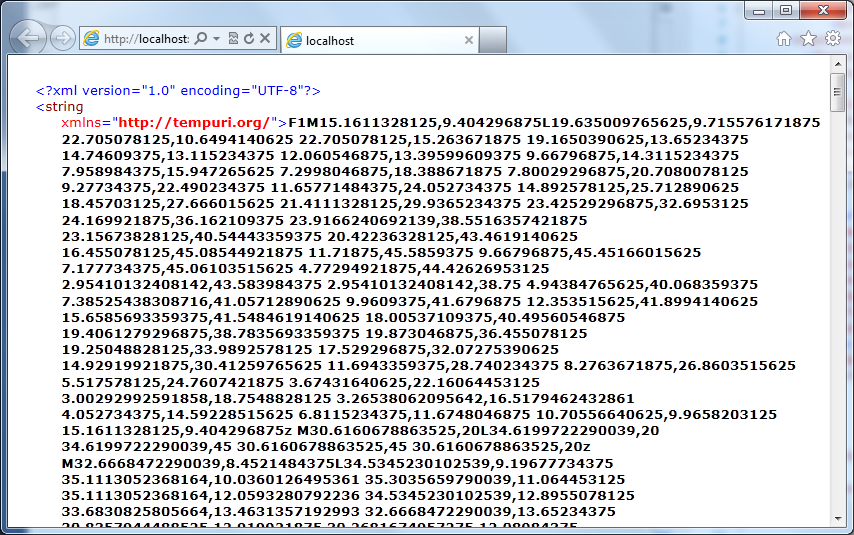The image size is (854, 535).
Task: Click the value 33.6830825805664,13.4631357192993
Action: [x=210, y=512]
